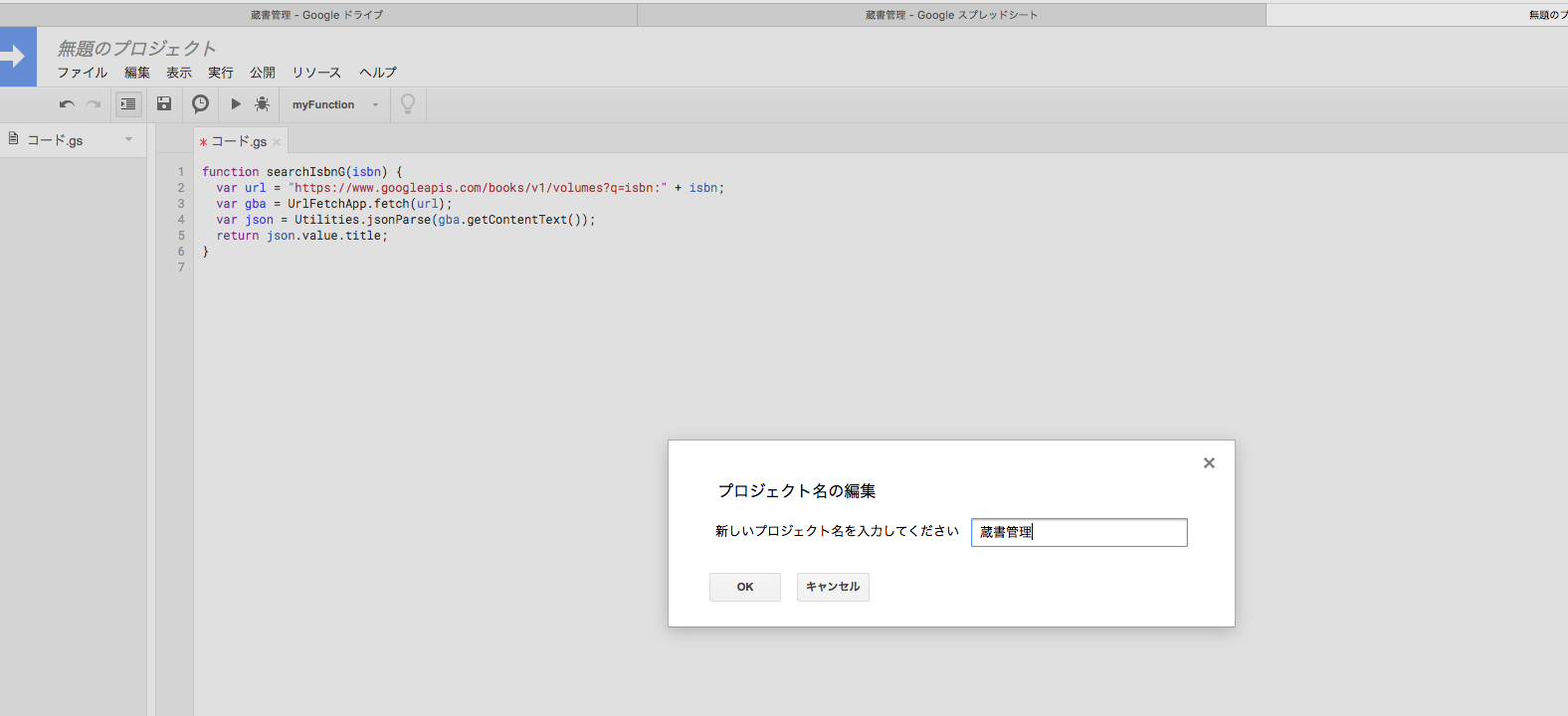Open the リソース menu

tap(316, 73)
